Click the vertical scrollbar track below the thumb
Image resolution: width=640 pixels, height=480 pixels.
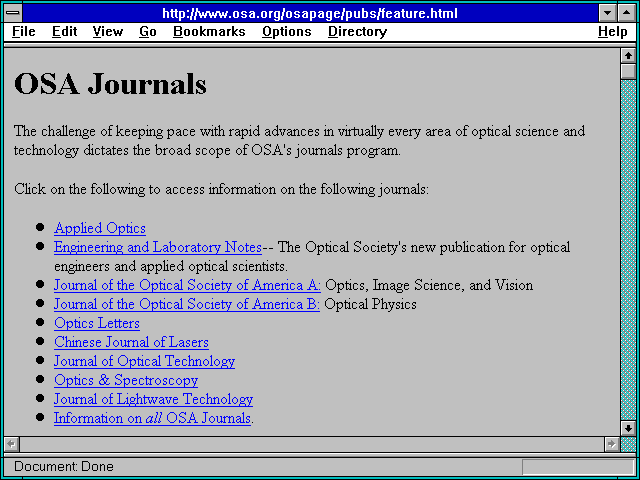[x=628, y=250]
